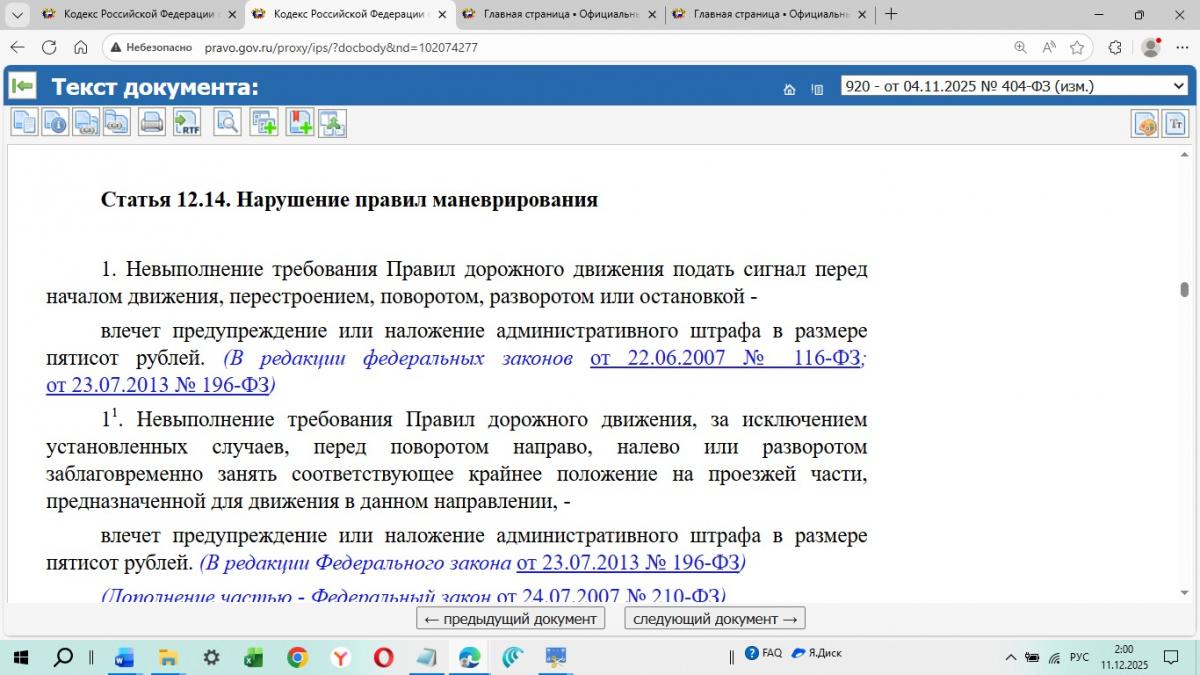Add a bookmark with red ribbon icon

click(300, 123)
